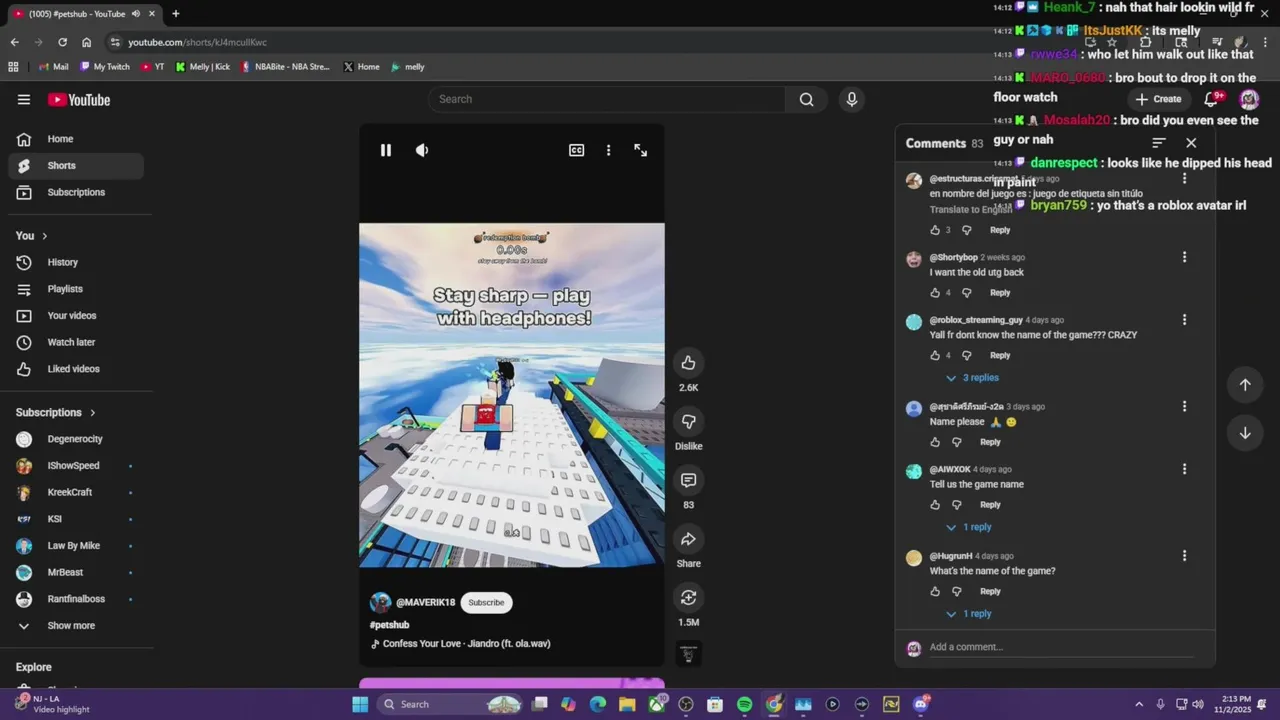Open Discord from the taskbar

point(921,704)
